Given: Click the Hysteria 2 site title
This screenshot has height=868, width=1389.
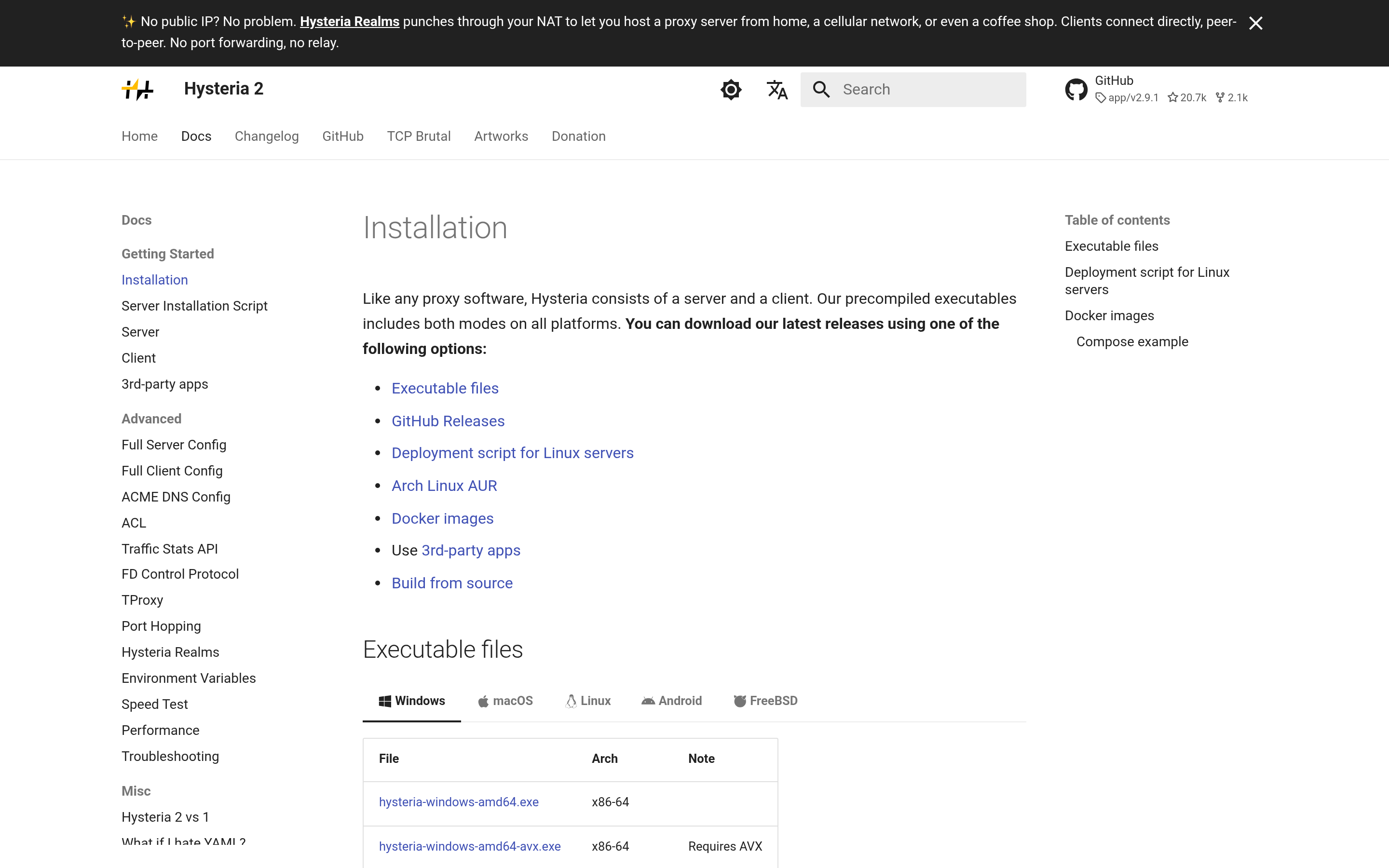Looking at the screenshot, I should tap(224, 89).
